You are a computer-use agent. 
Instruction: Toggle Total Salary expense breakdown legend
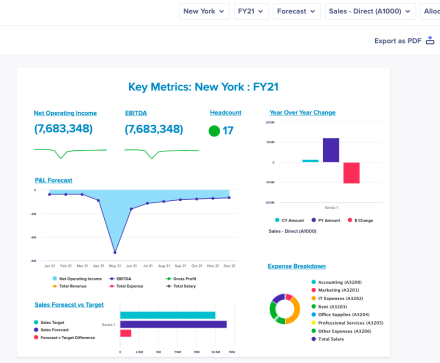pos(328,339)
